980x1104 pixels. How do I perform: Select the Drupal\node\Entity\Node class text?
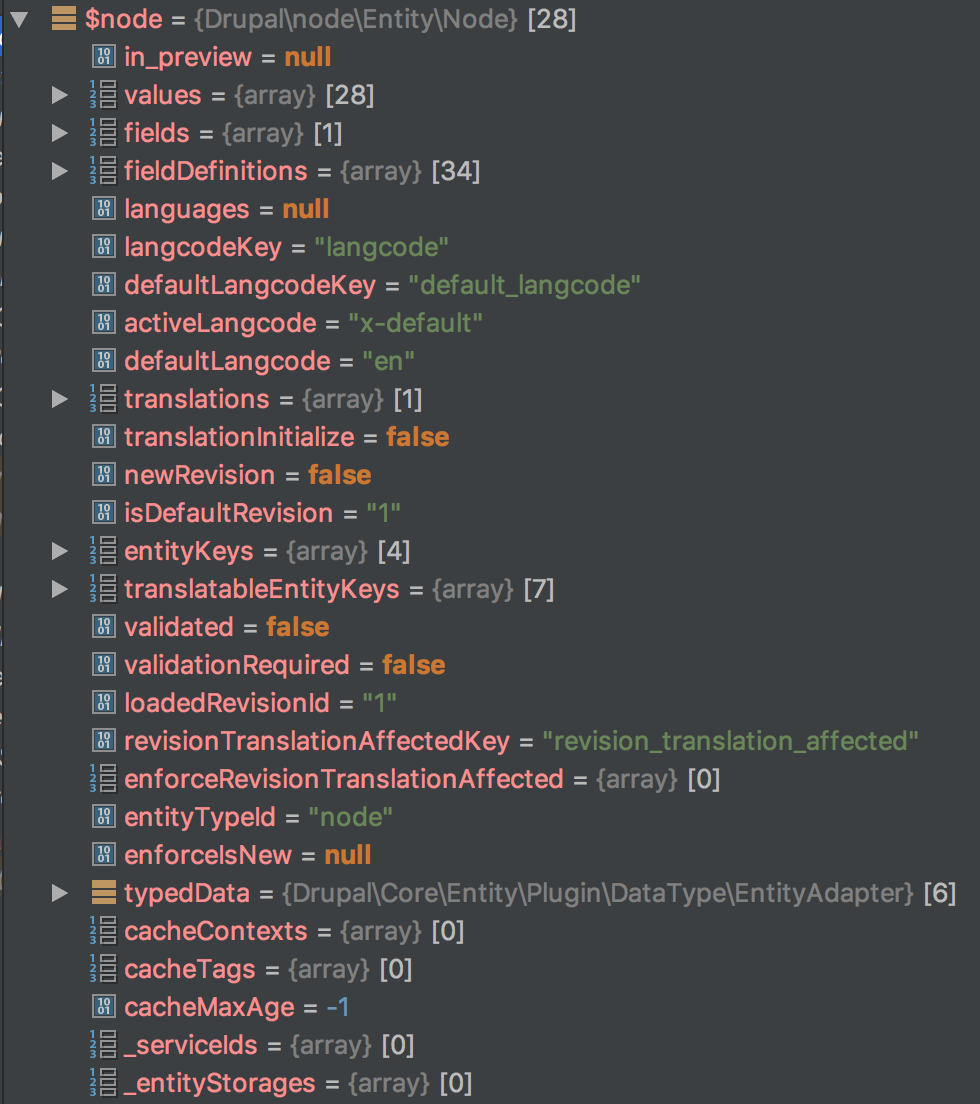[x=356, y=20]
